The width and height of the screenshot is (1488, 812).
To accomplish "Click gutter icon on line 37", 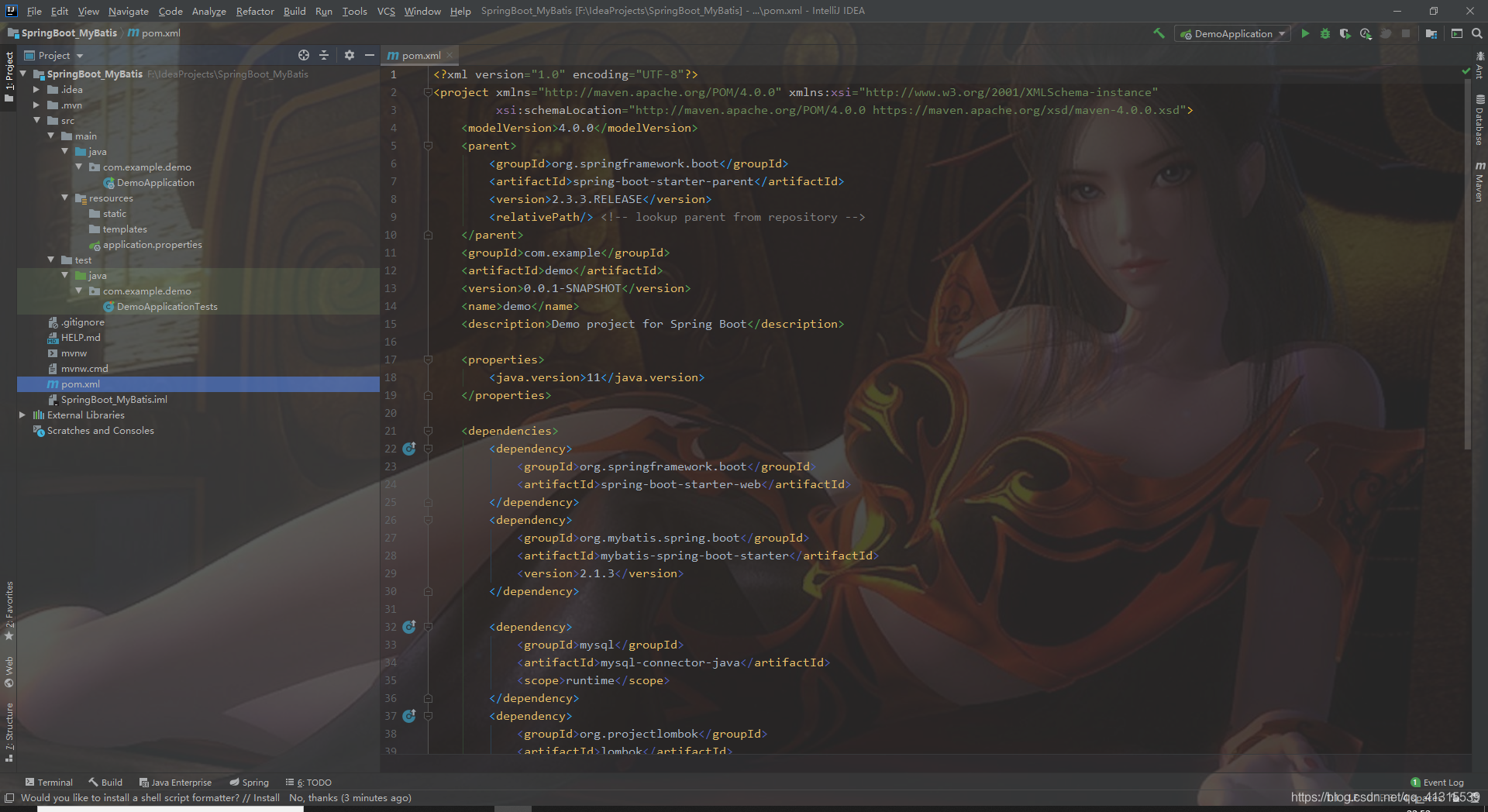I will (x=409, y=716).
